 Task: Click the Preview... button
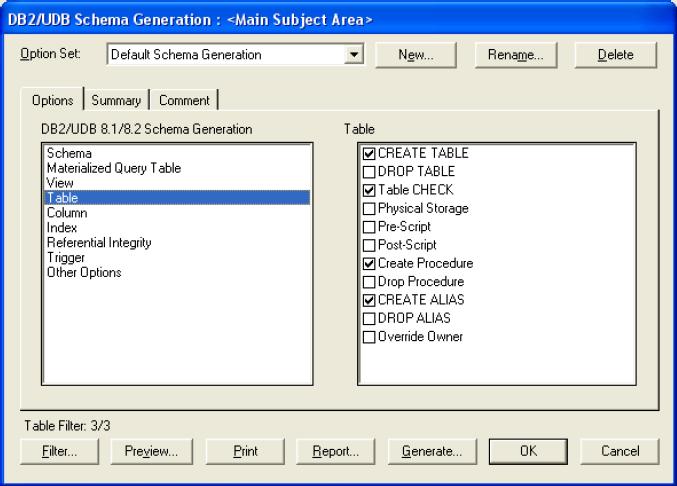pyautogui.click(x=151, y=451)
